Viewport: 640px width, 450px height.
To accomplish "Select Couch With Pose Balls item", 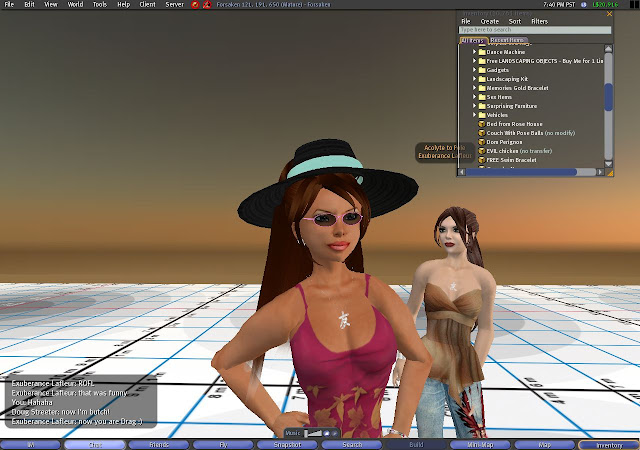I will [531, 133].
